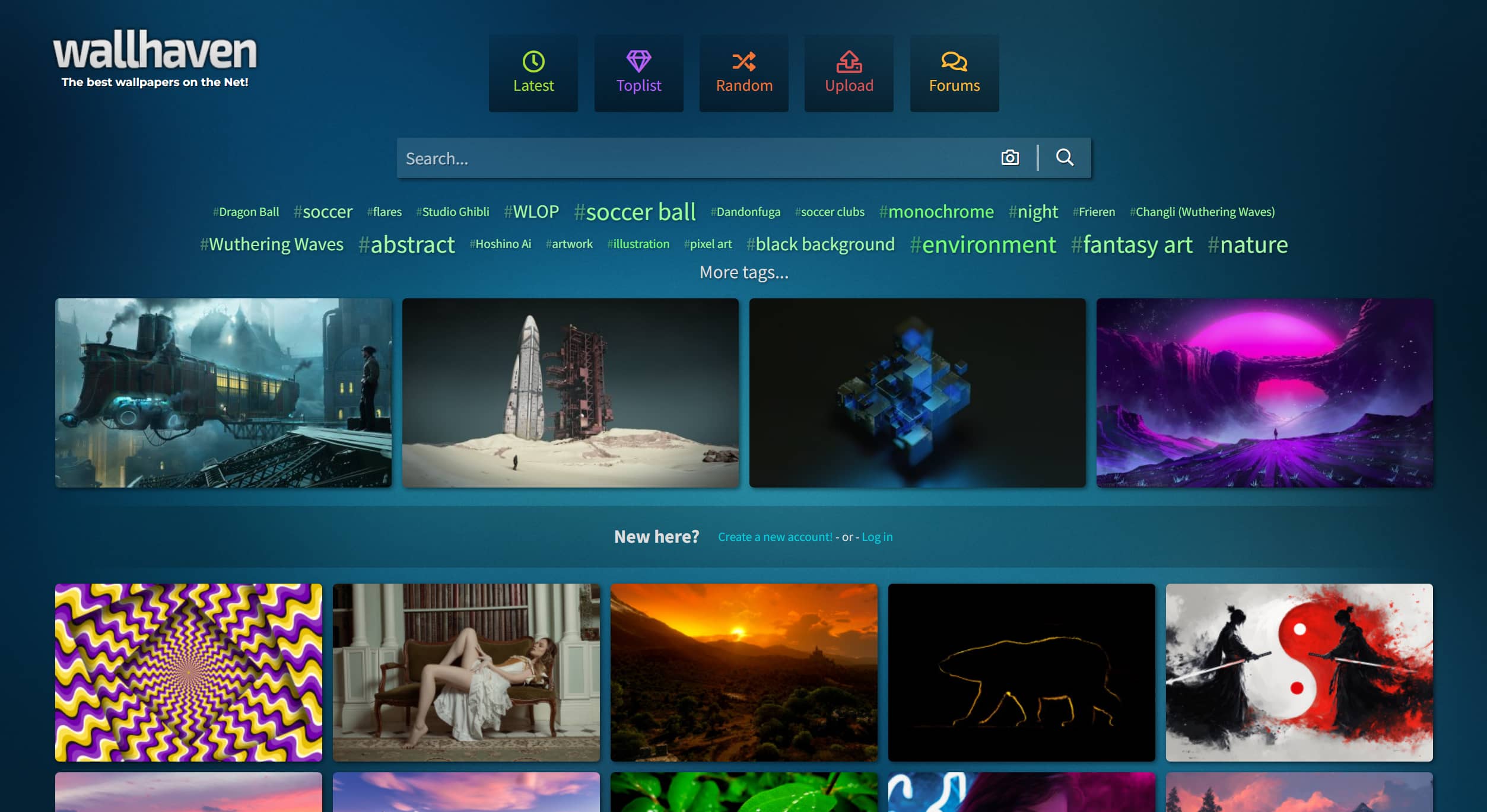Open the steampunk airship wallpaper thumbnail
Viewport: 1487px width, 812px height.
click(x=223, y=393)
